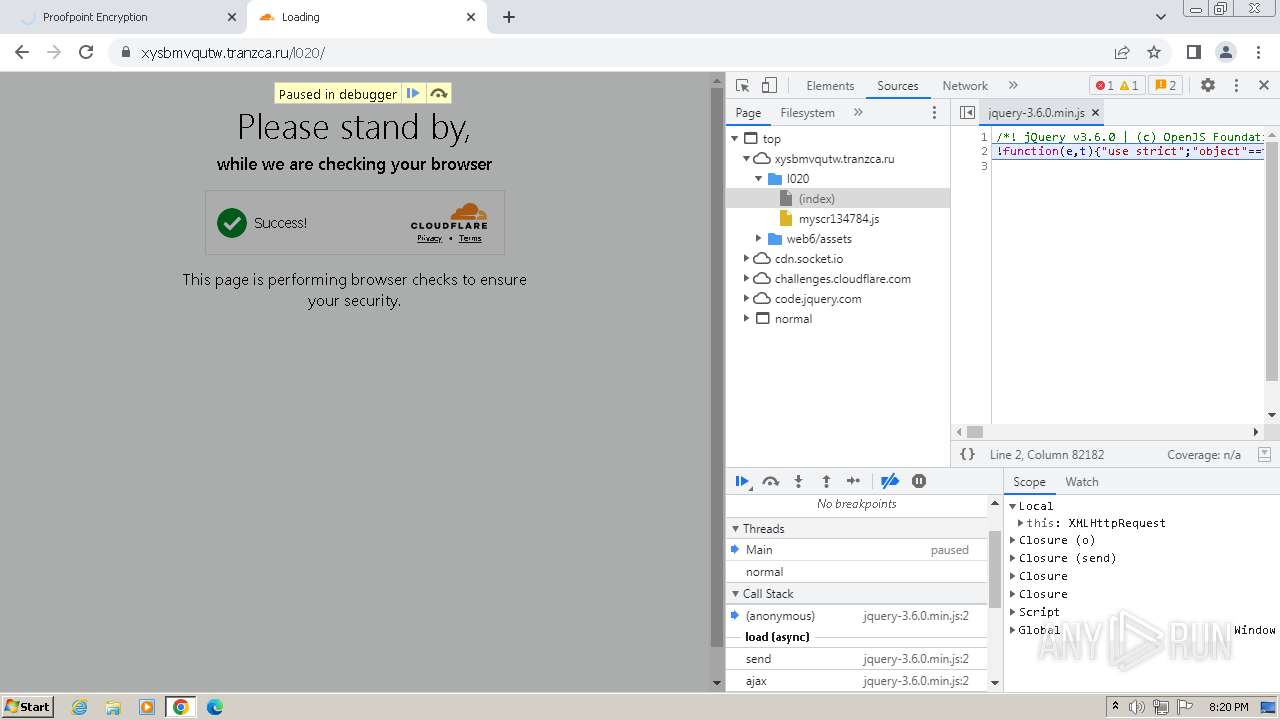Click the pretty print braces icon
The width and height of the screenshot is (1280, 720).
point(967,454)
